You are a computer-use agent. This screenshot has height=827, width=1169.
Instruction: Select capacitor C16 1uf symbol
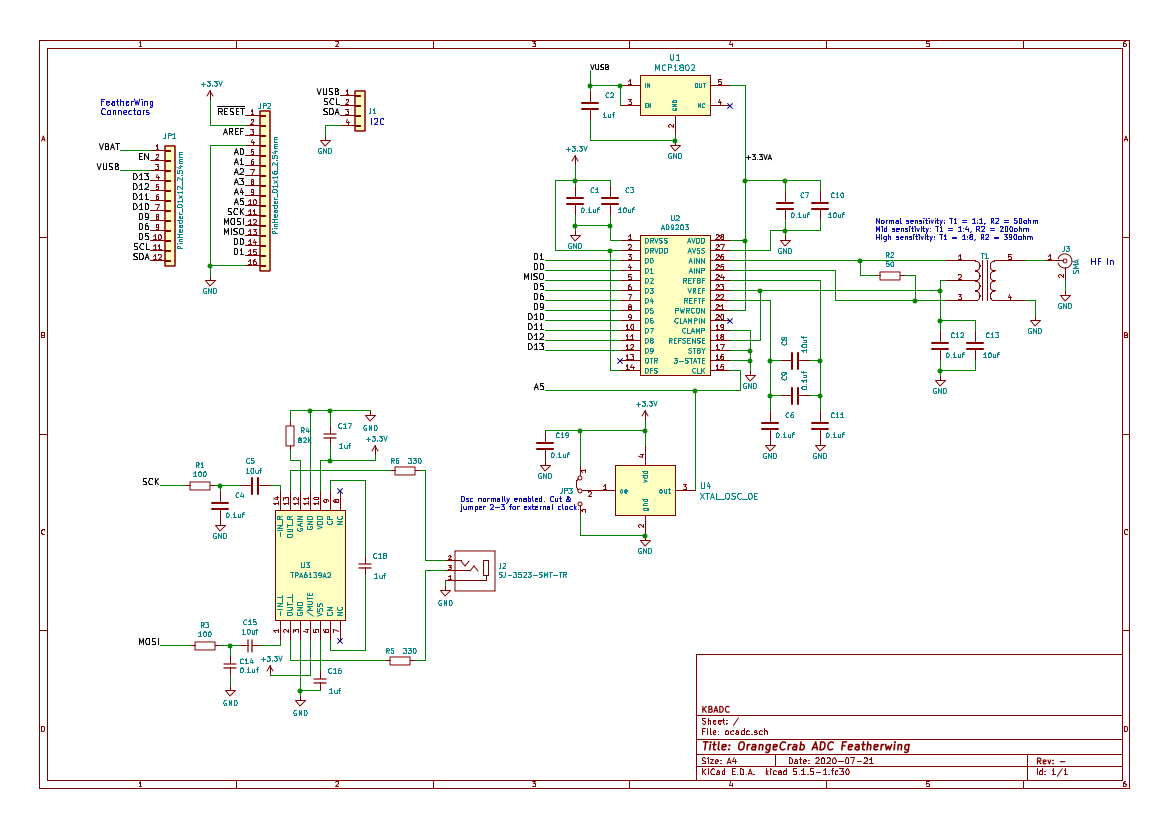pos(320,682)
